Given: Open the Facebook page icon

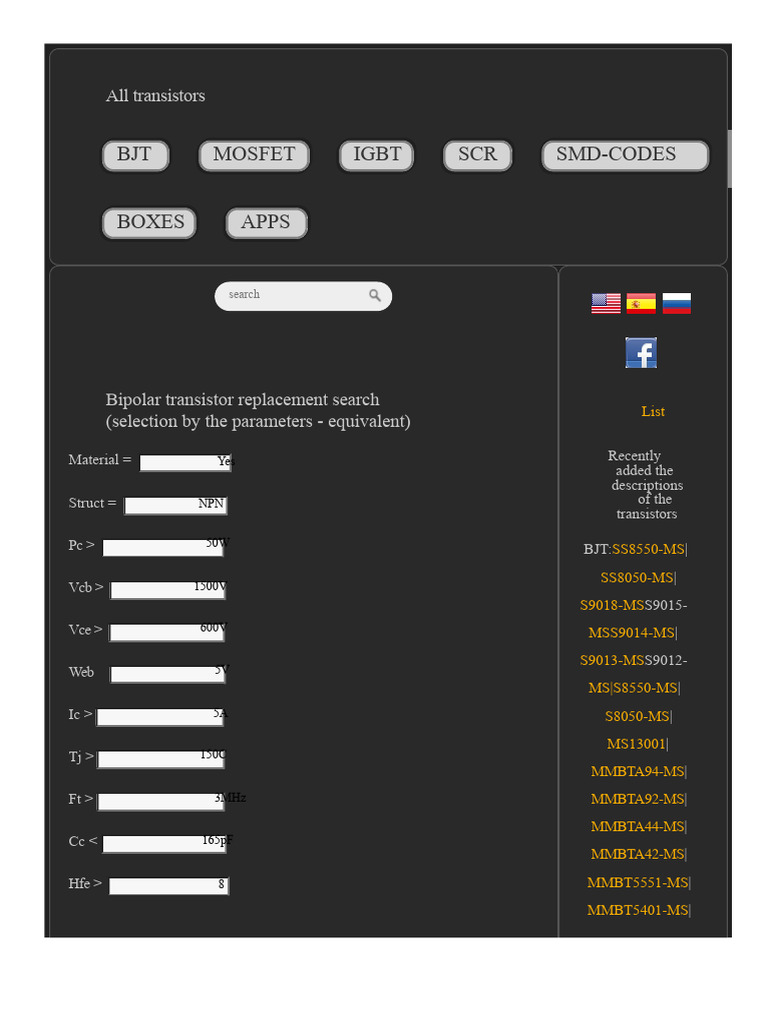Looking at the screenshot, I should point(641,352).
